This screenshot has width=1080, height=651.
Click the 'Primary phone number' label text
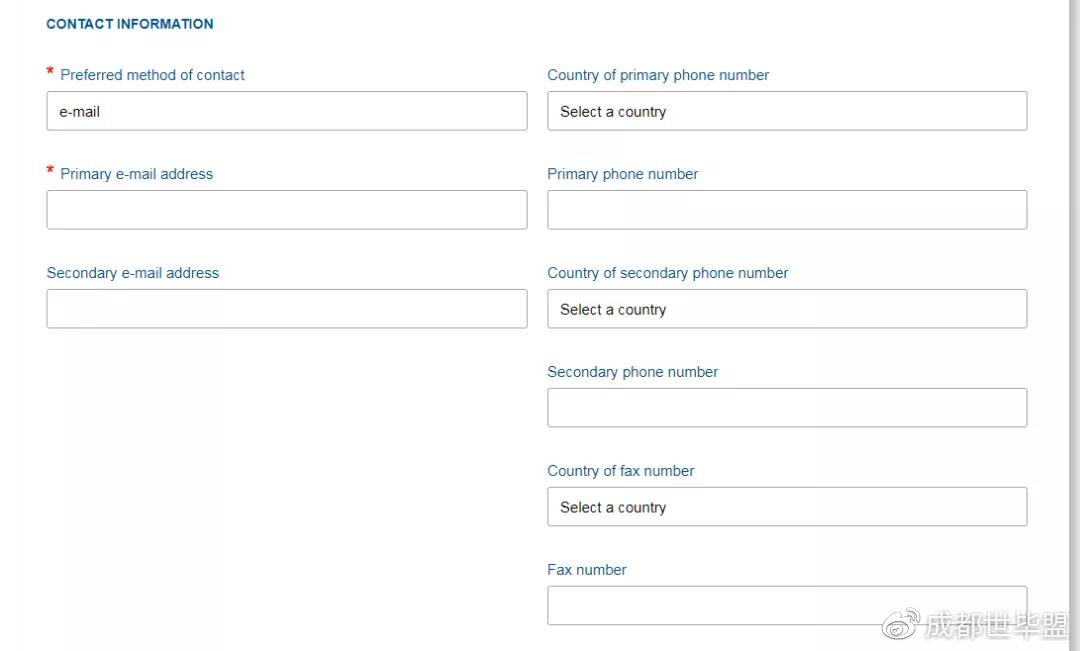[x=622, y=174]
